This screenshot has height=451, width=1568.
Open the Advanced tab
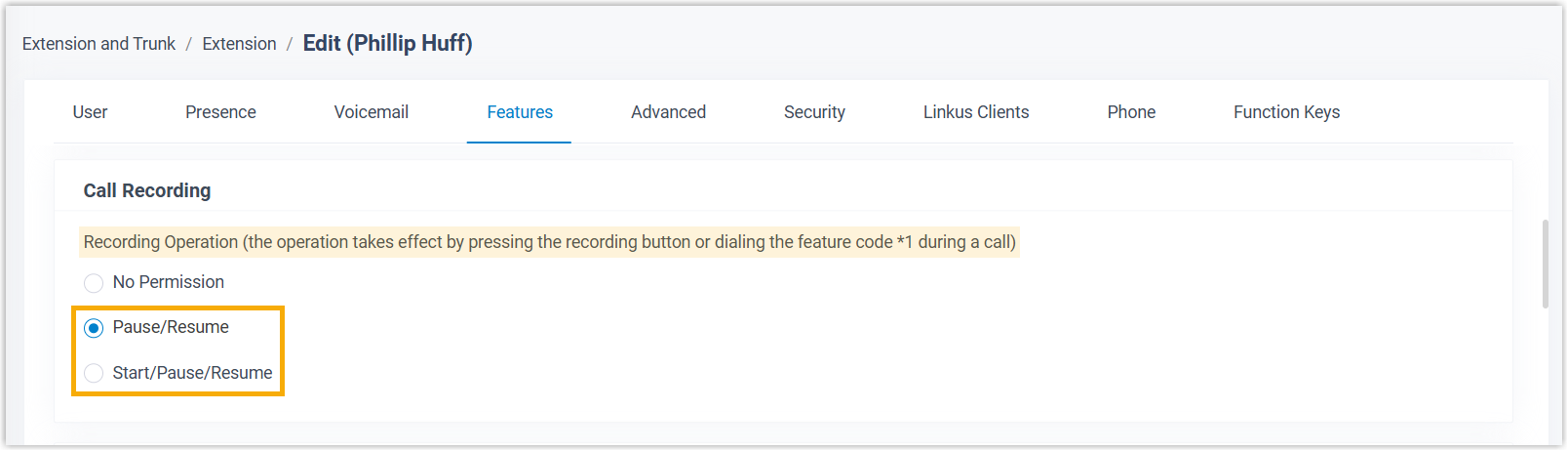point(668,112)
